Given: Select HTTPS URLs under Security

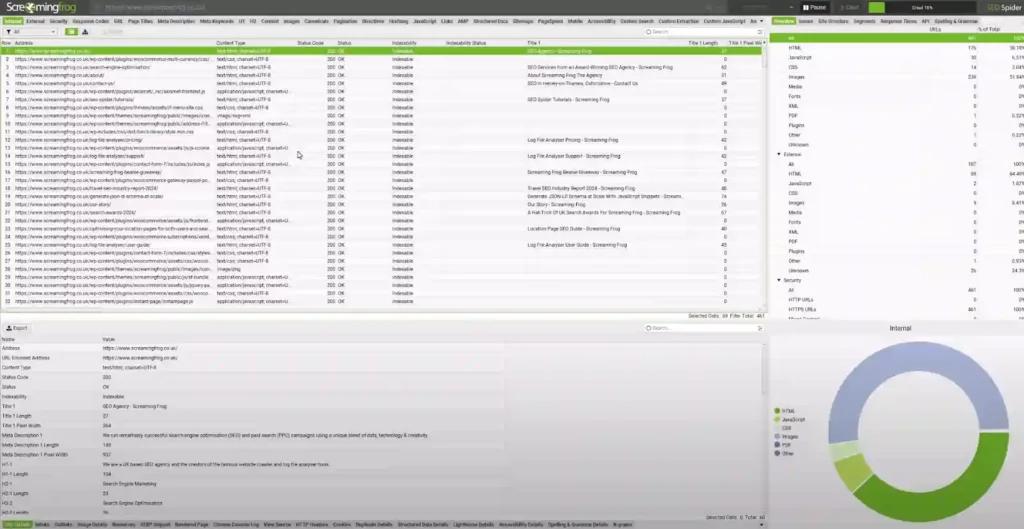Looking at the screenshot, I should [802, 309].
